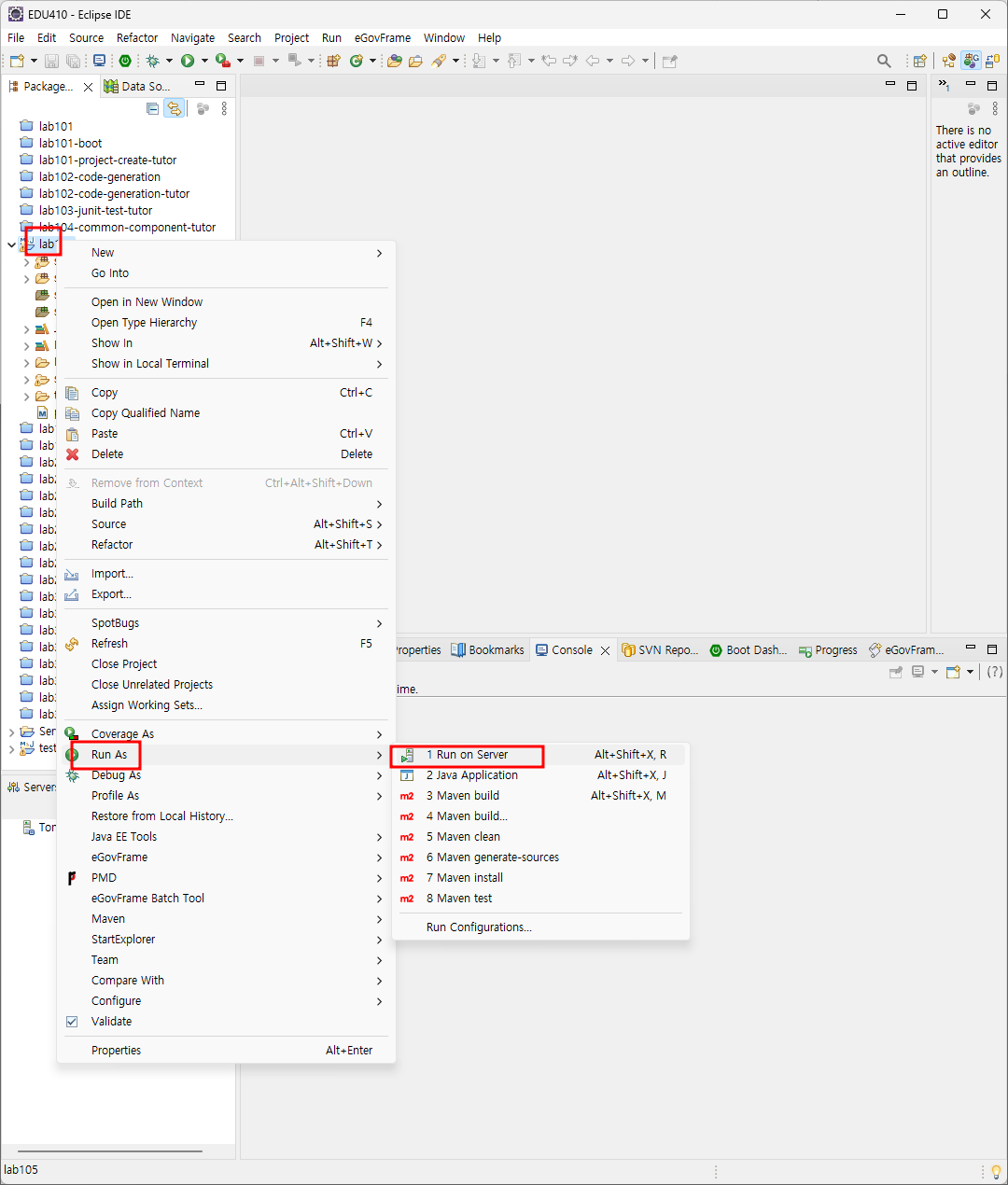Open the Outline view menu dots
1008x1185 pixels.
[x=995, y=109]
